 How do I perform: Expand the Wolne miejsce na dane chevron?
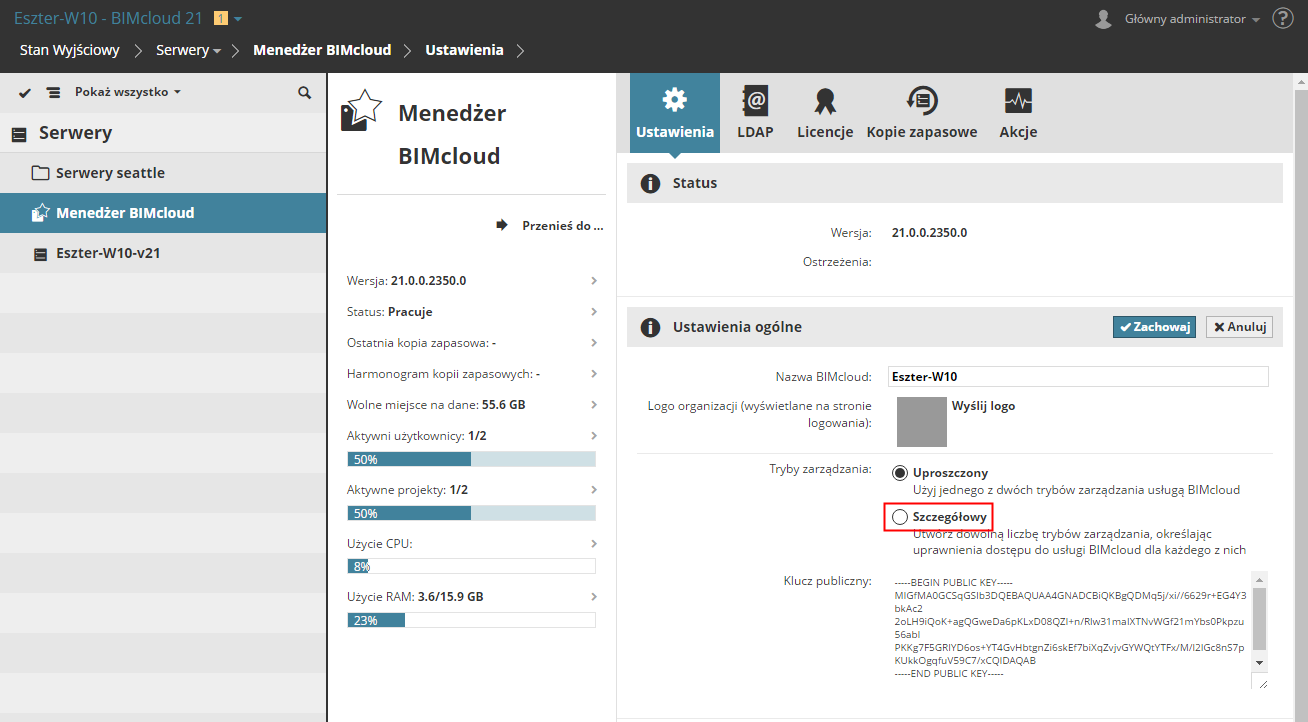point(594,405)
